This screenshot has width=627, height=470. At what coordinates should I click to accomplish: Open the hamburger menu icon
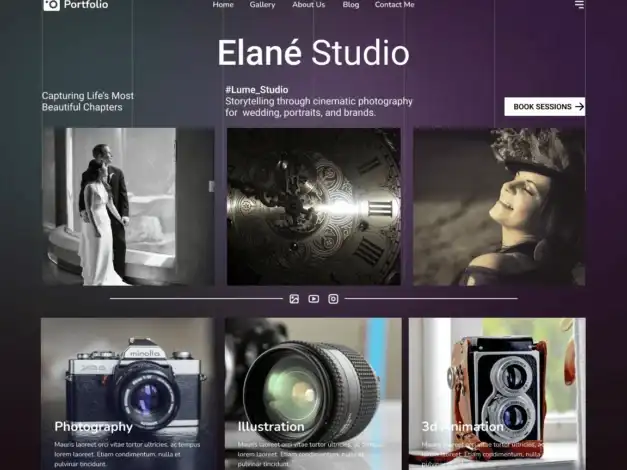point(579,4)
